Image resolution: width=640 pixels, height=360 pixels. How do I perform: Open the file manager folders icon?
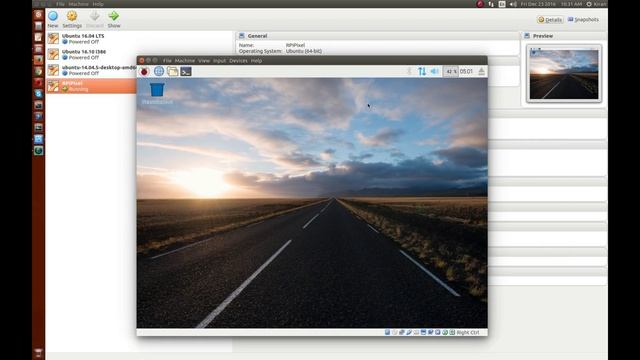[173, 71]
